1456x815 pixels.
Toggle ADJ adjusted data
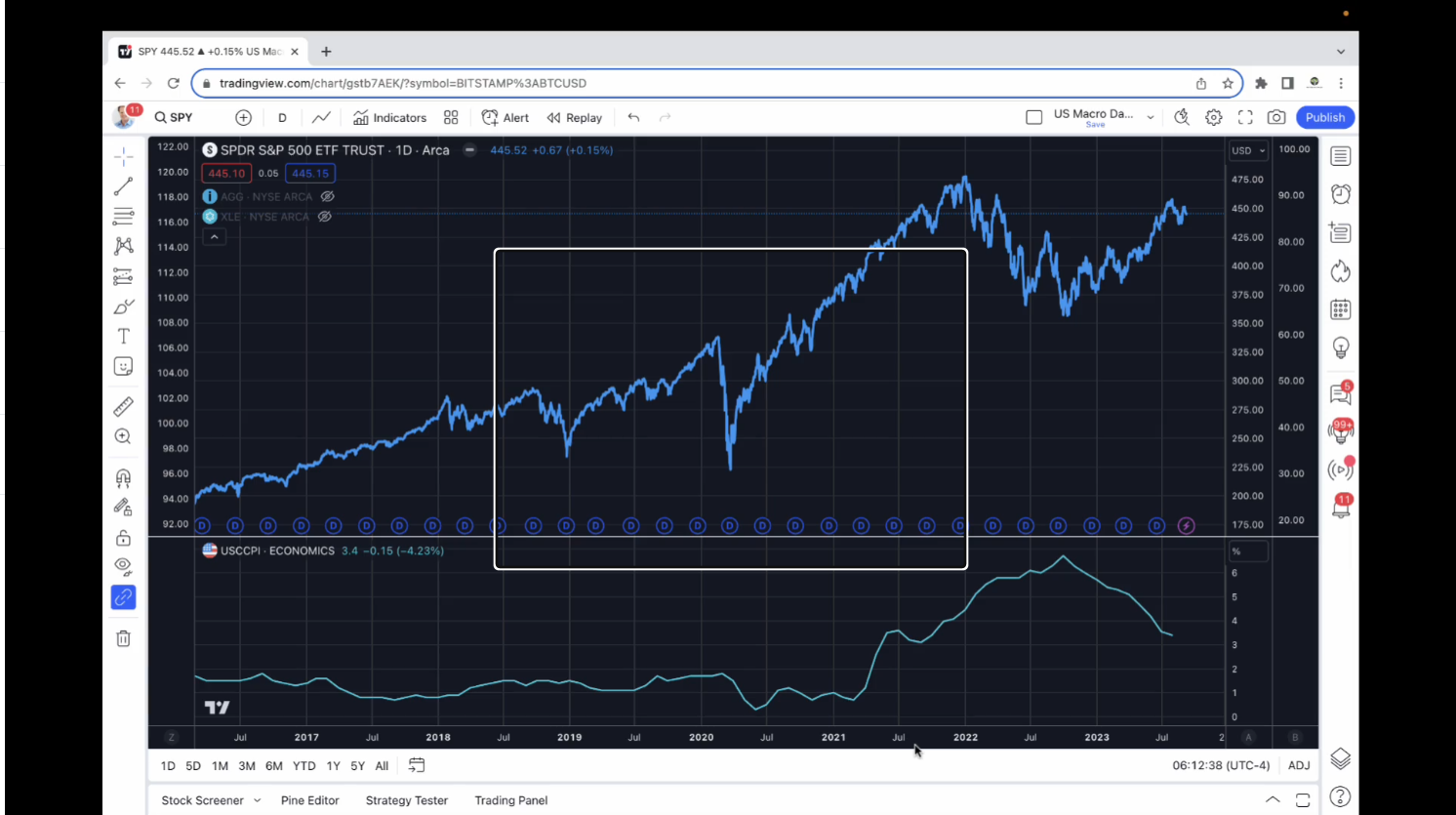1299,765
